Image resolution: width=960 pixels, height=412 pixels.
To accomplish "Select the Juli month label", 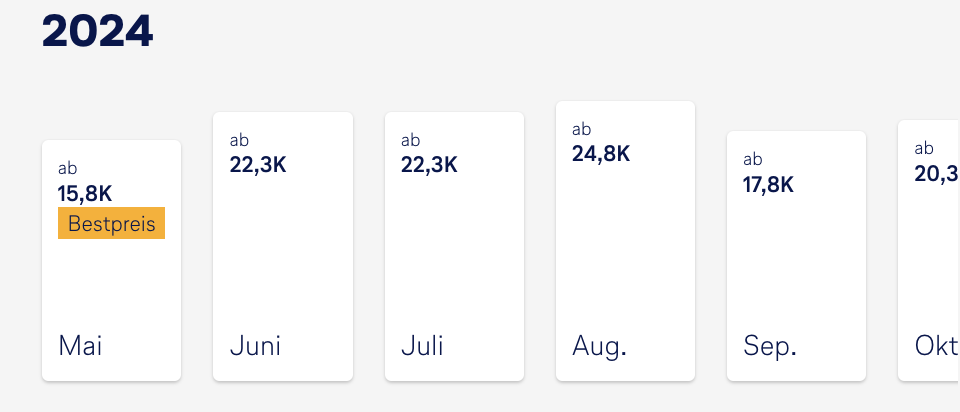I will (421, 346).
